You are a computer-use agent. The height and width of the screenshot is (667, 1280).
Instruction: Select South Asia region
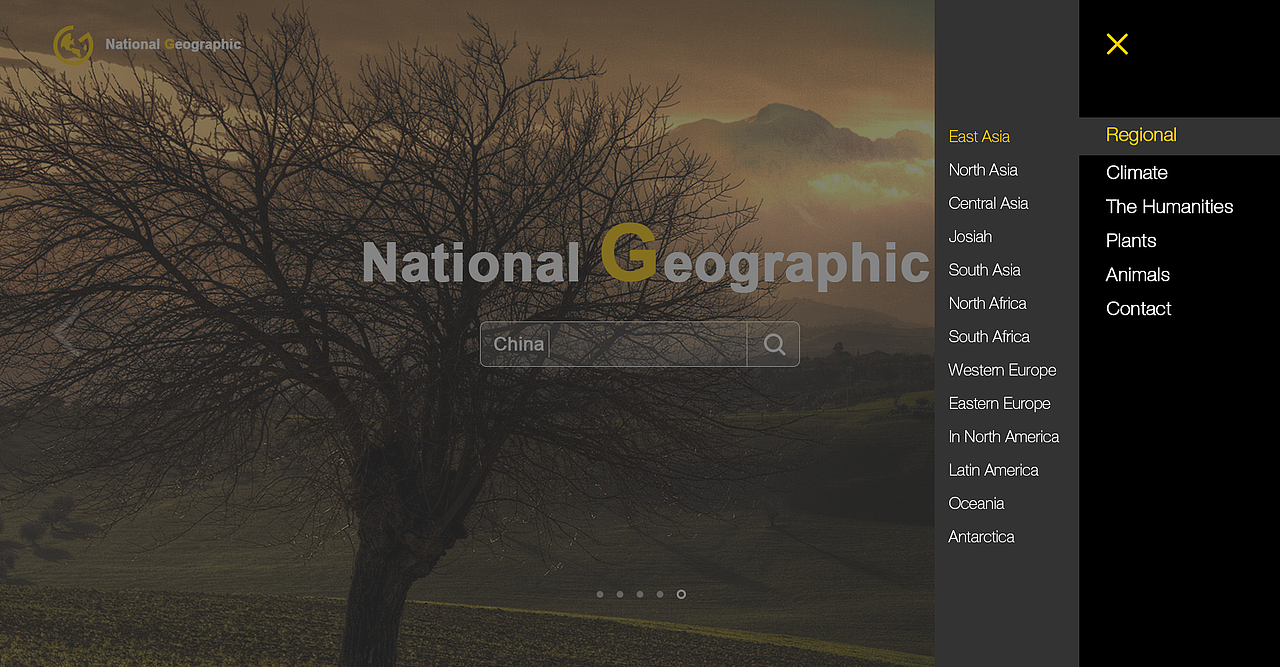984,270
